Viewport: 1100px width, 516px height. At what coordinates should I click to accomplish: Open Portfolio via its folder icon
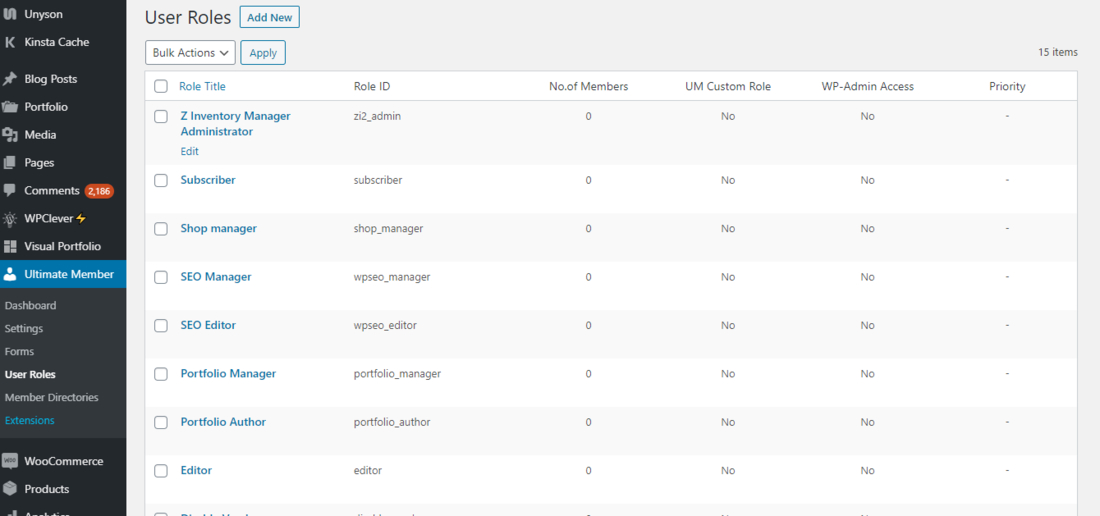tap(10, 107)
